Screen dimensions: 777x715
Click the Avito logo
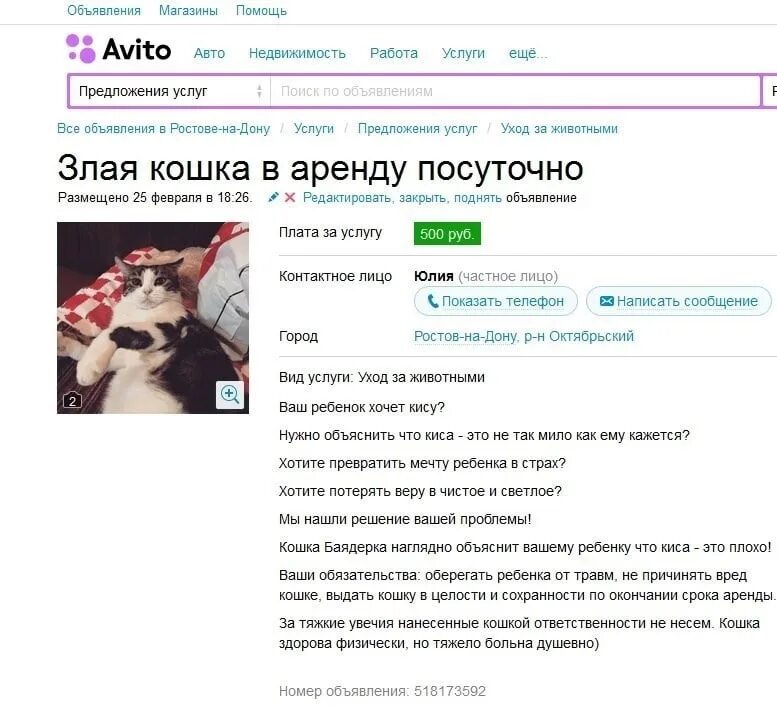click(x=119, y=49)
